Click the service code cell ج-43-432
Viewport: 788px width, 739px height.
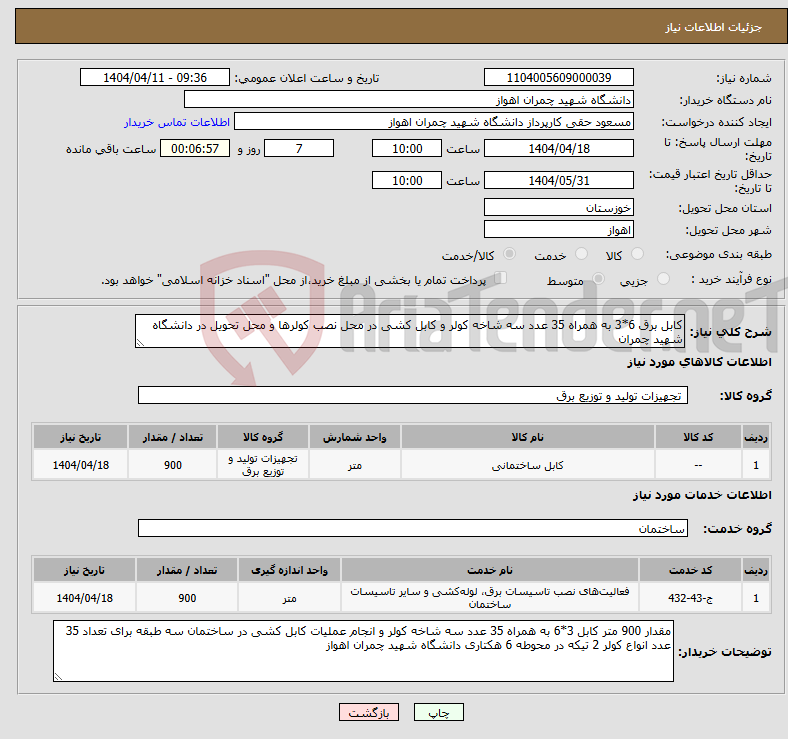coord(691,598)
